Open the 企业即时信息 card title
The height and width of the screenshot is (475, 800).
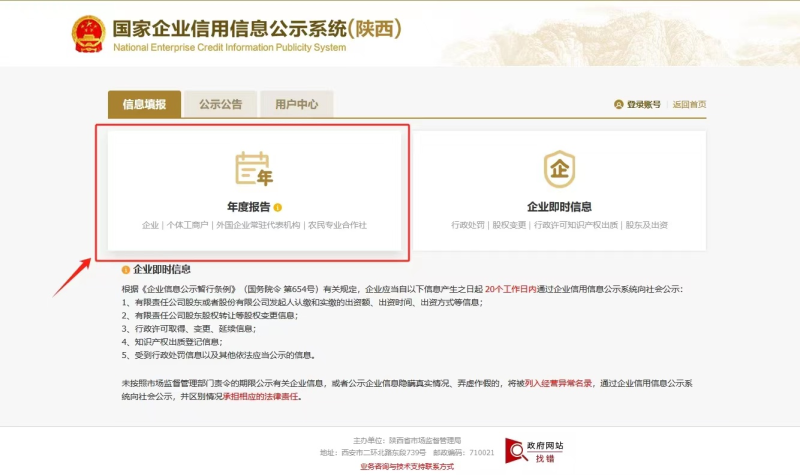coord(559,207)
